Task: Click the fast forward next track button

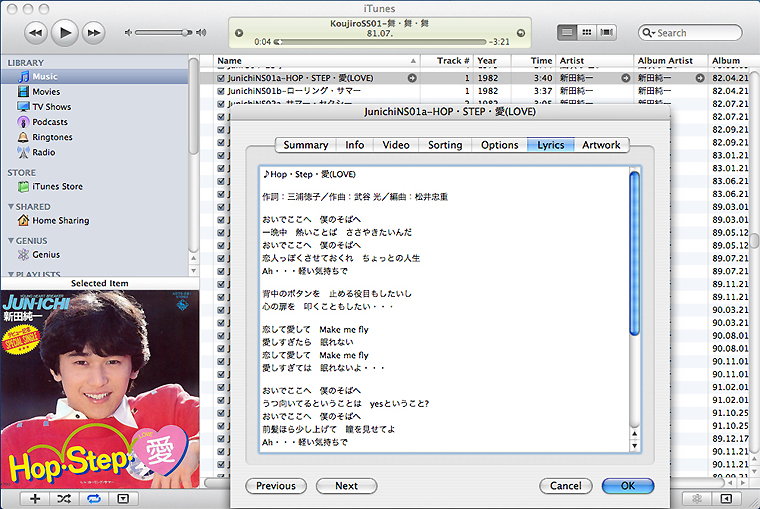Action: pos(94,32)
